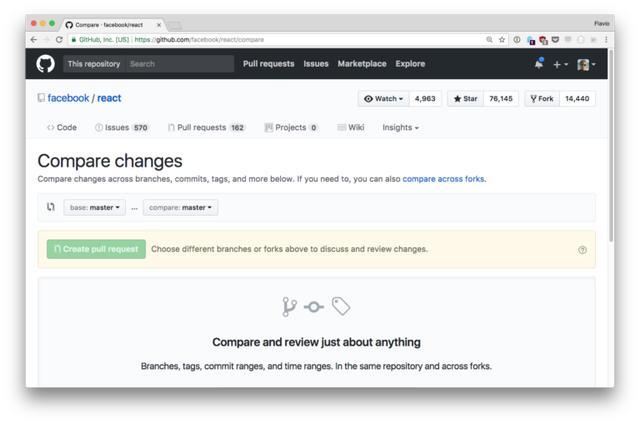Open the react repository link
The width and height of the screenshot is (640, 424).
[x=109, y=98]
